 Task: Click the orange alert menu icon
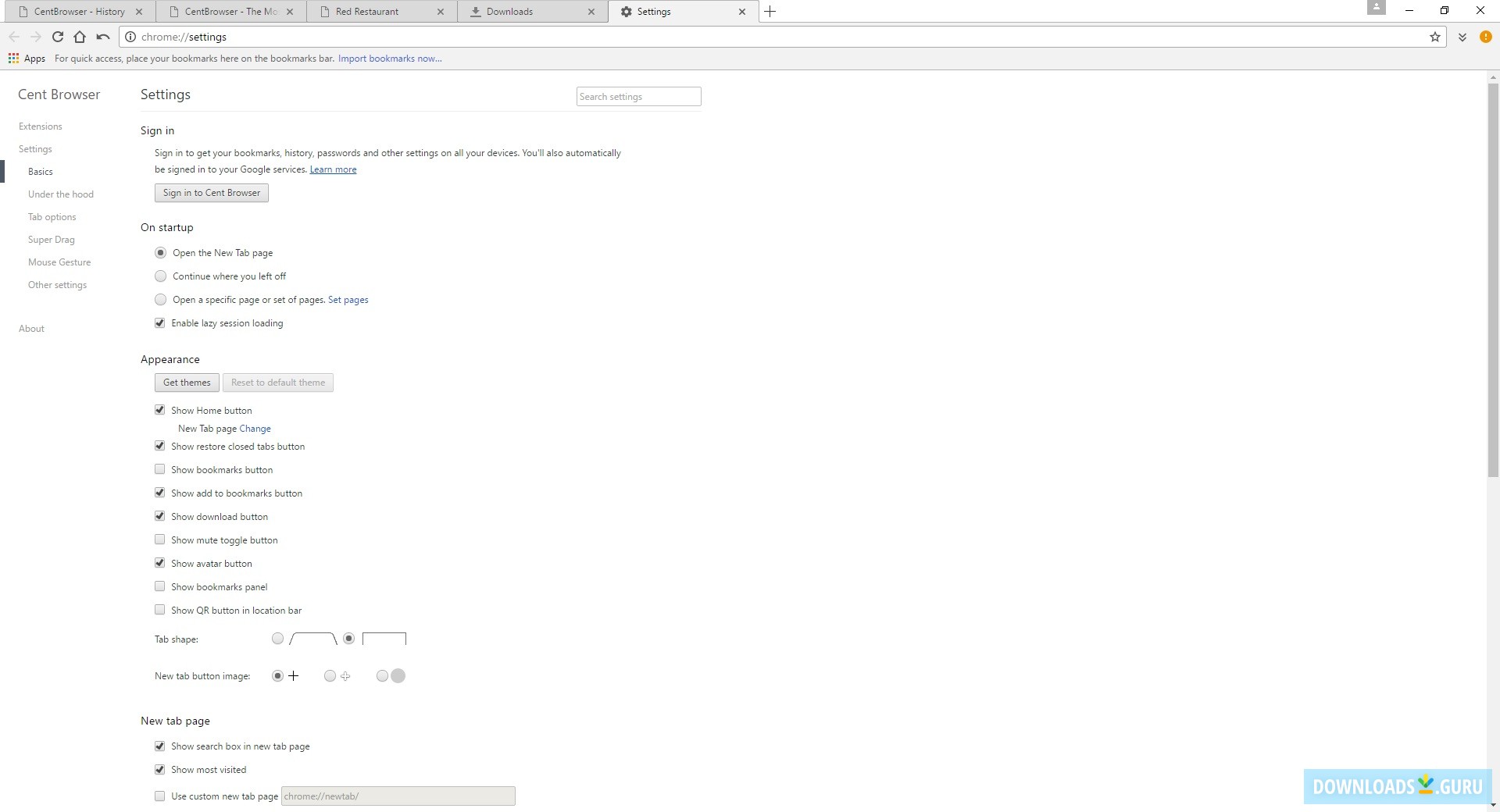click(1485, 37)
